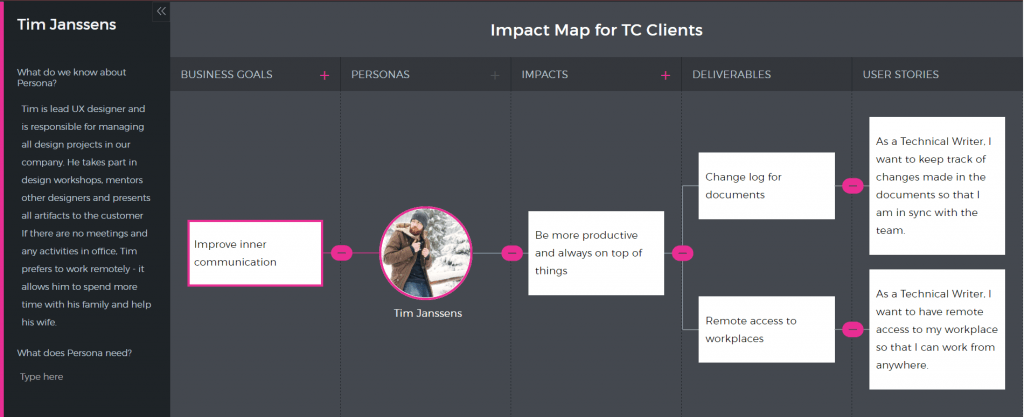Select user story about tracking document changes

point(937,186)
